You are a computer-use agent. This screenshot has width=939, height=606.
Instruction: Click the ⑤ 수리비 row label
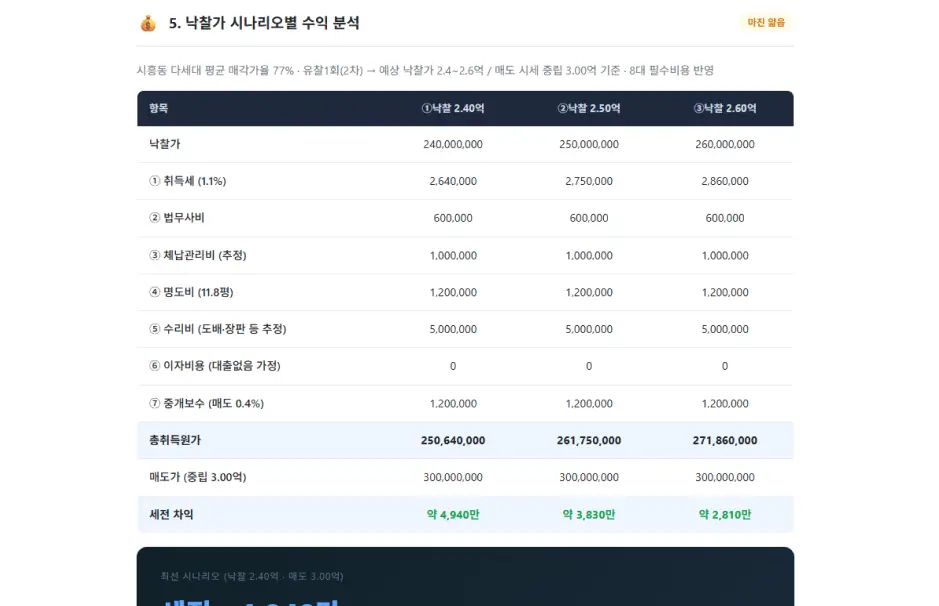coord(217,329)
